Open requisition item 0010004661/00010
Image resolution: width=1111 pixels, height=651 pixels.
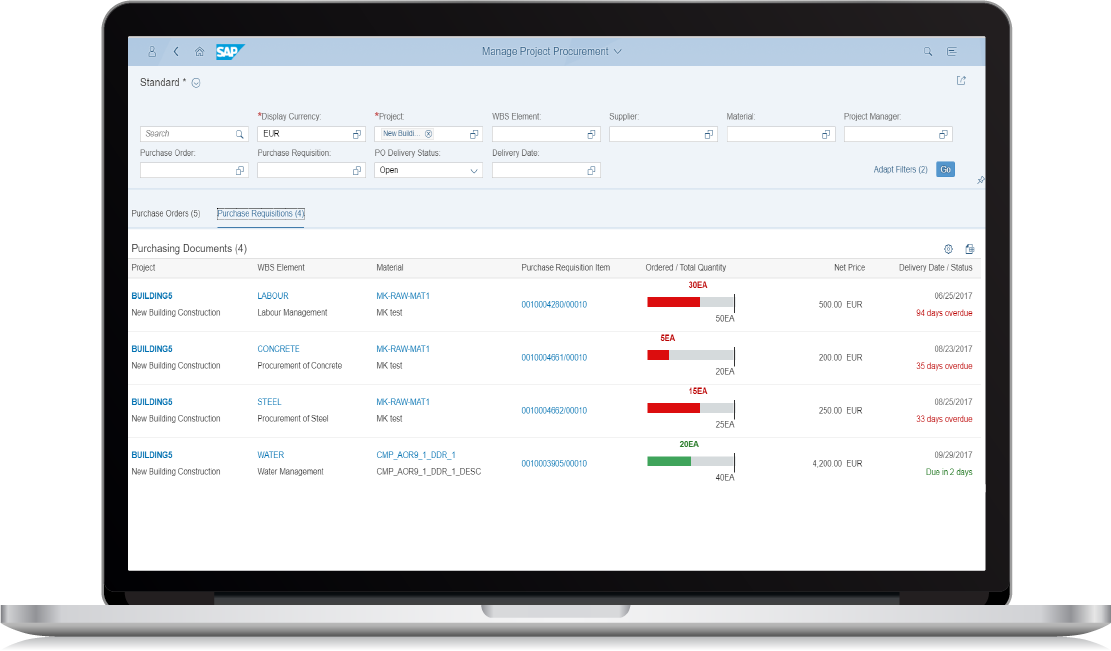point(554,358)
